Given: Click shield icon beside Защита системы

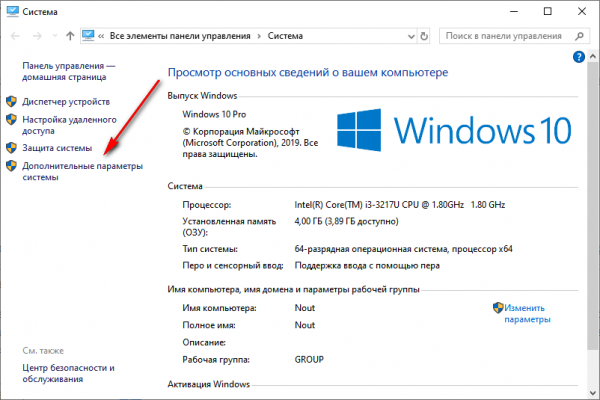Looking at the screenshot, I should pos(11,148).
